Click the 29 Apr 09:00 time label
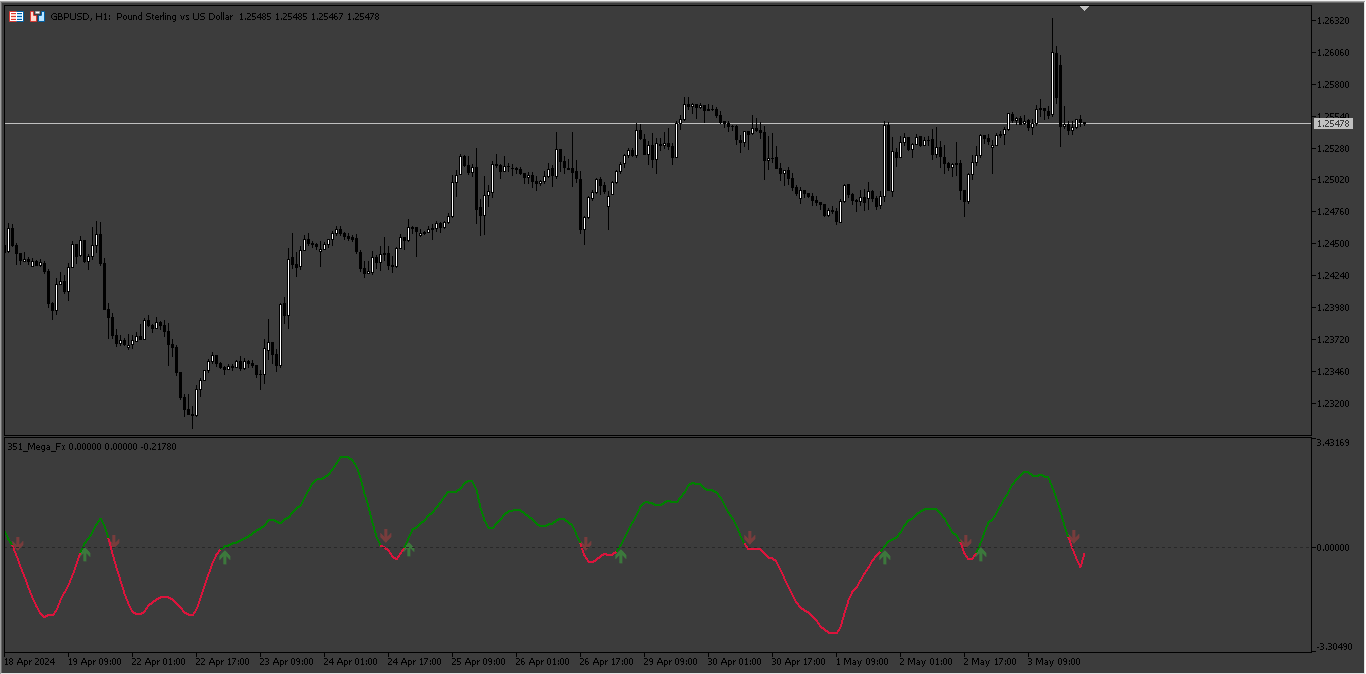Image resolution: width=1366 pixels, height=674 pixels. point(671,662)
